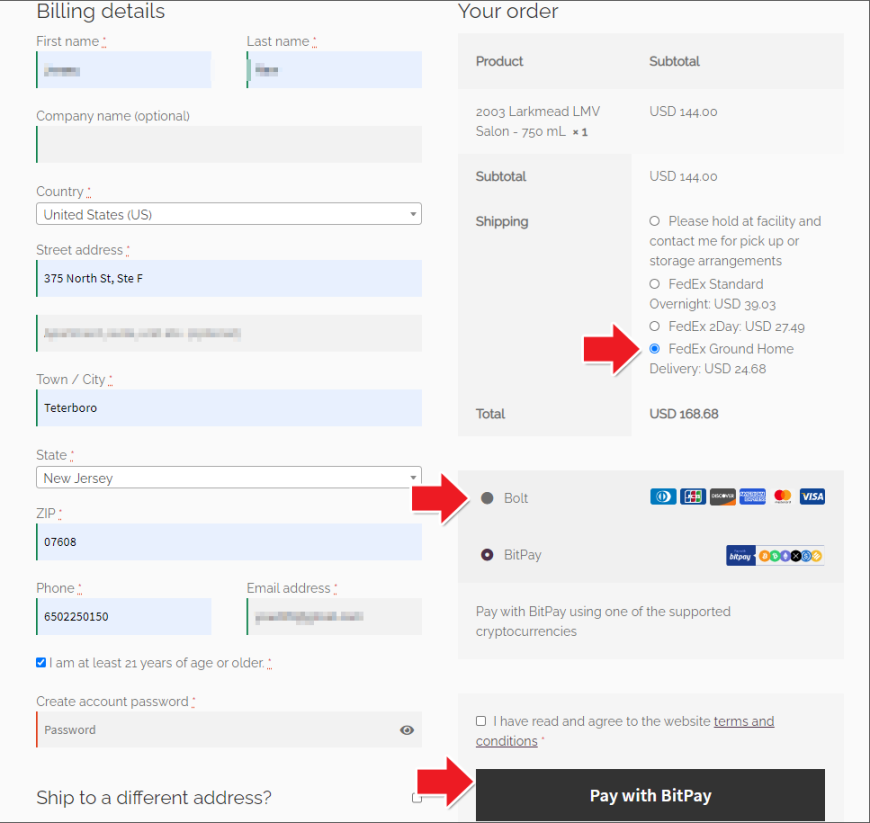Screen dimensions: 870x823
Task: Click the Town / City field
Action: (x=229, y=408)
